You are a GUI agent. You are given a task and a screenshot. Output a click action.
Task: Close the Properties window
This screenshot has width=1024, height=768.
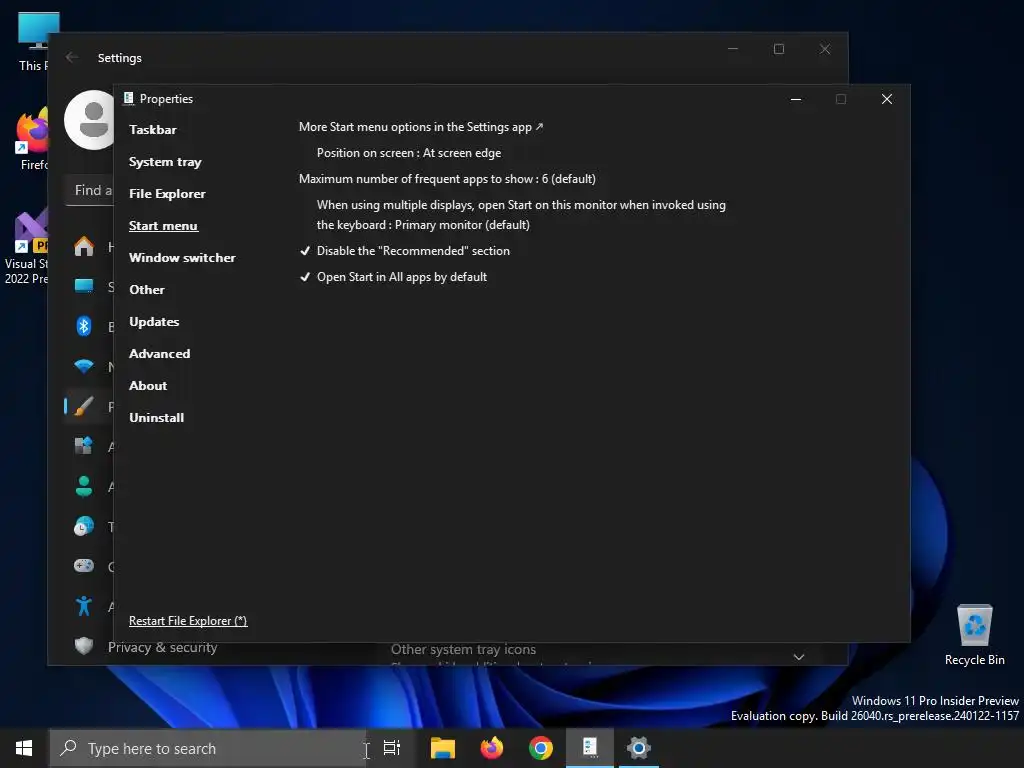[887, 99]
